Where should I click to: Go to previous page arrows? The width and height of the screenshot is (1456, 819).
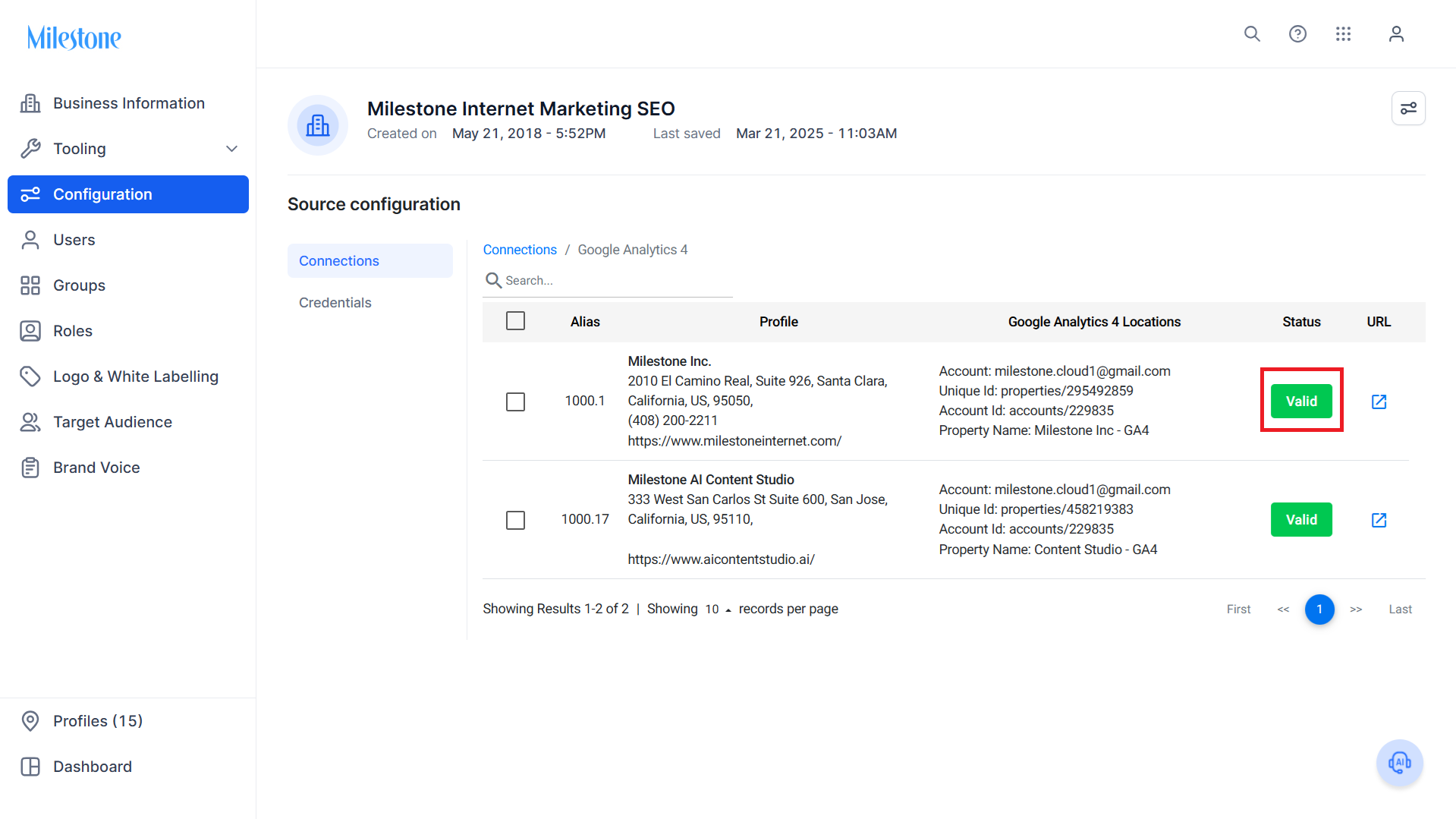point(1283,610)
